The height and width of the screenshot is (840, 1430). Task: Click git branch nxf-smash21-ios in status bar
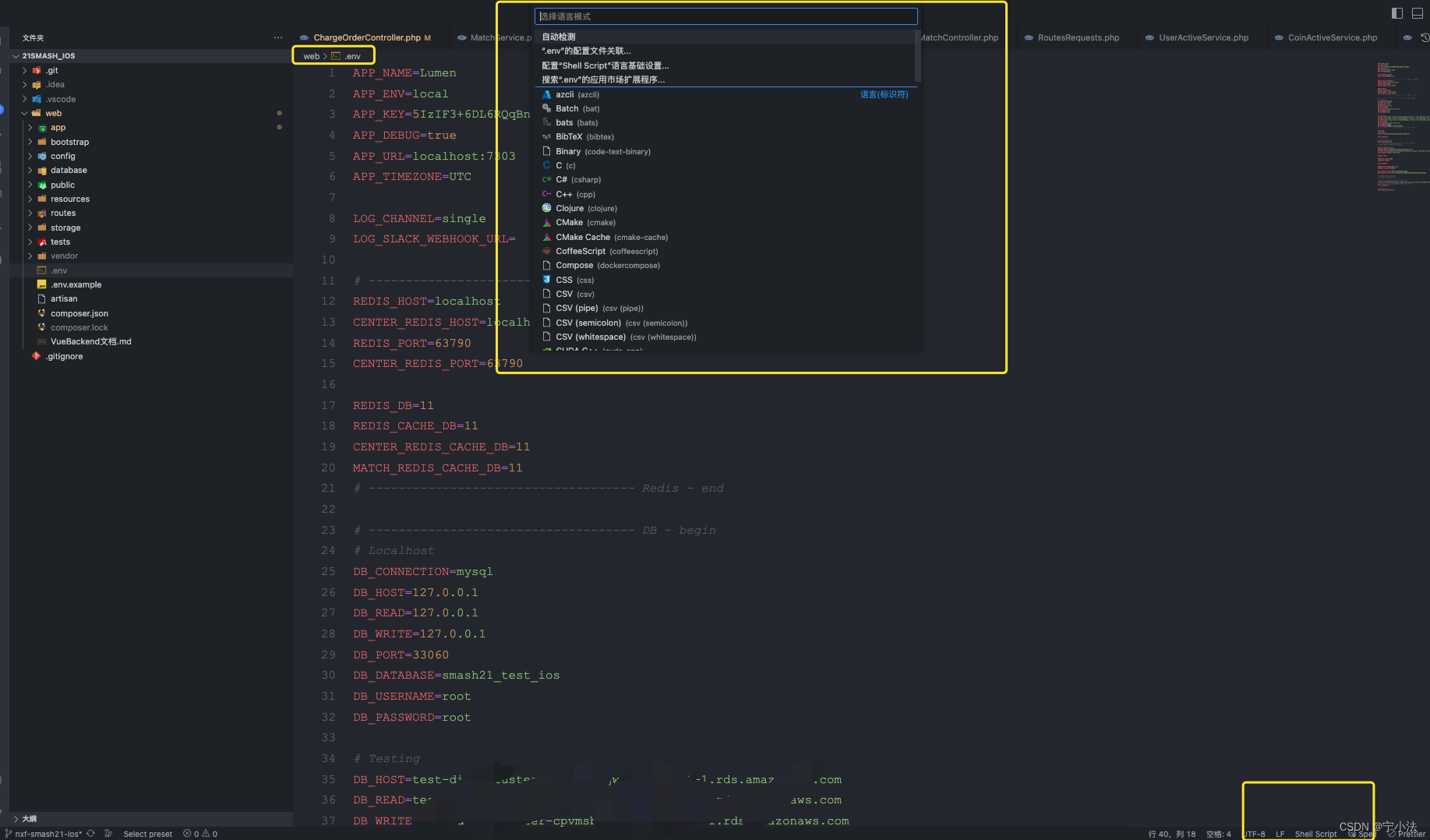(44, 834)
